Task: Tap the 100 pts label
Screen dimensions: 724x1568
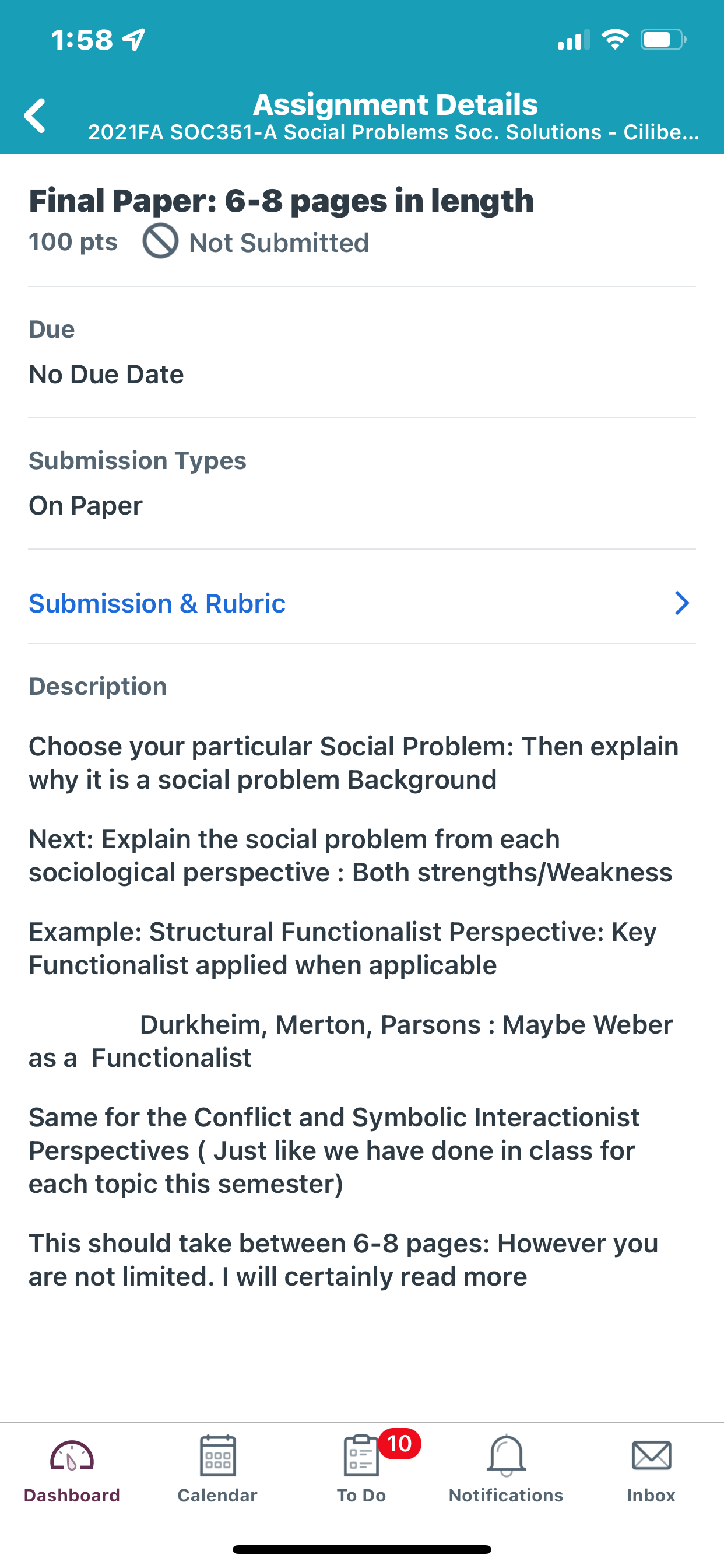Action: tap(73, 242)
